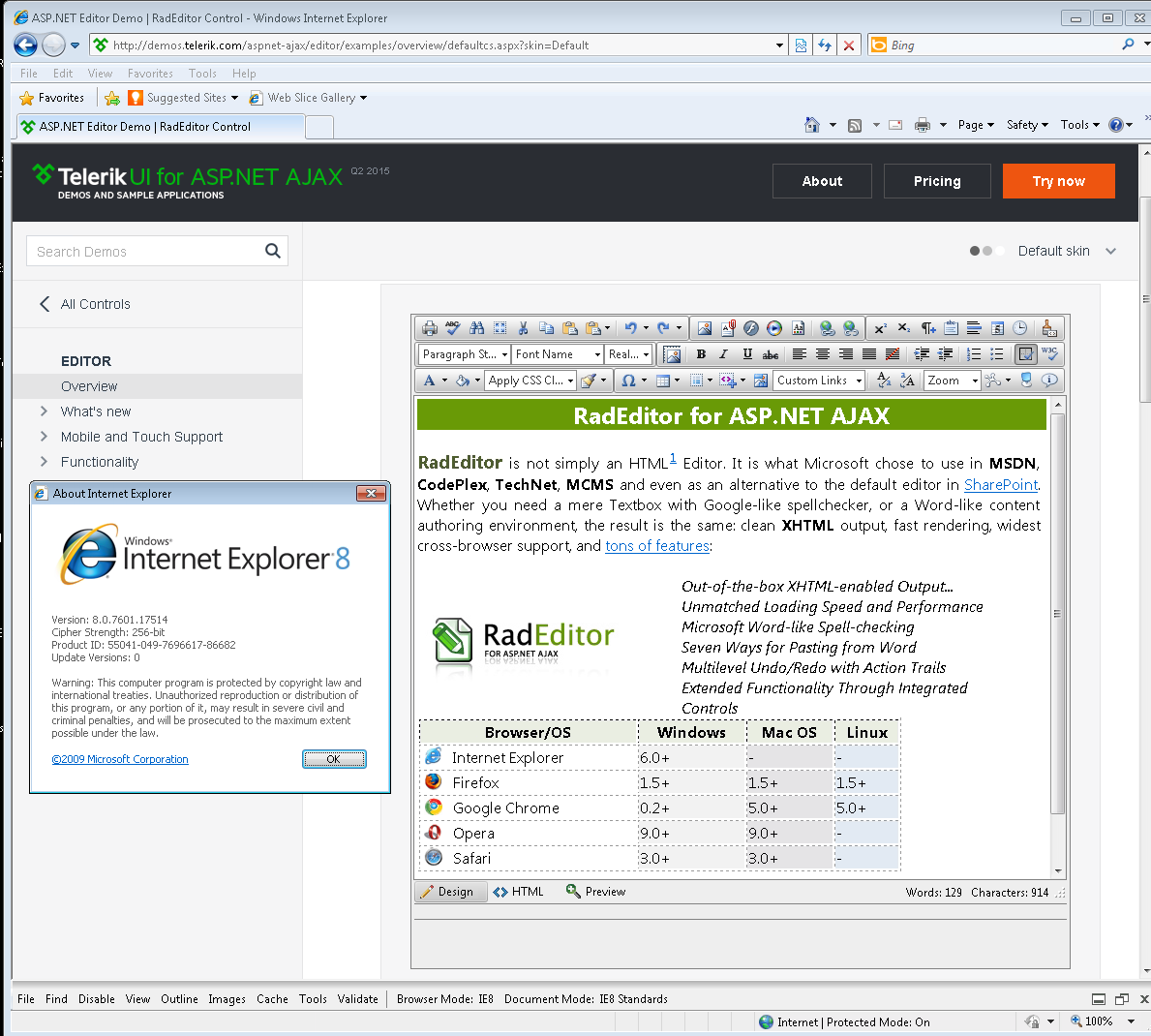
Task: Click the tons of features link
Action: [x=657, y=546]
